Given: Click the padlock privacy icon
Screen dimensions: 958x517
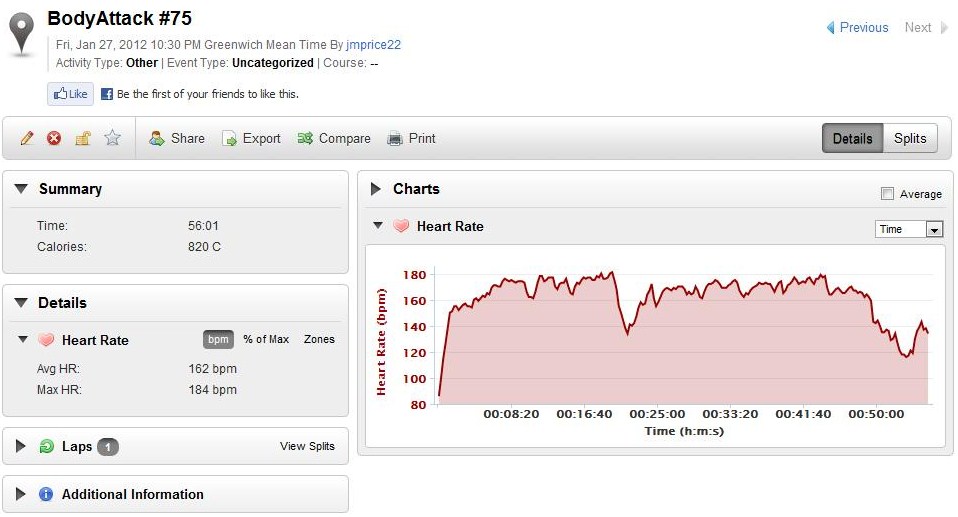Looking at the screenshot, I should tap(83, 139).
